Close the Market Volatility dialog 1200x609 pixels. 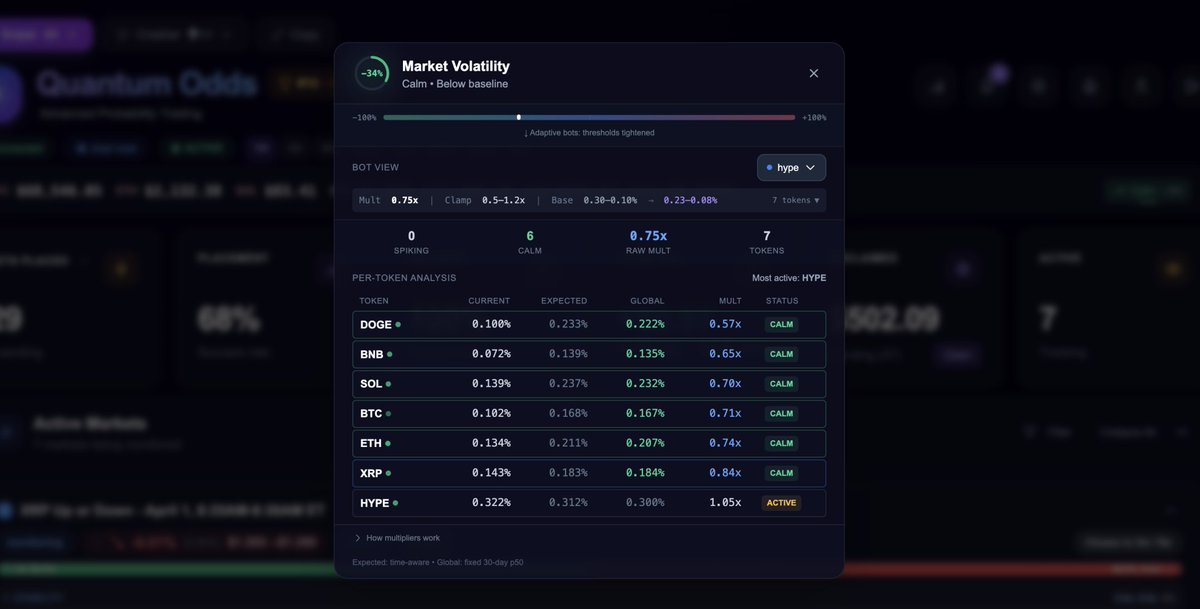[813, 73]
